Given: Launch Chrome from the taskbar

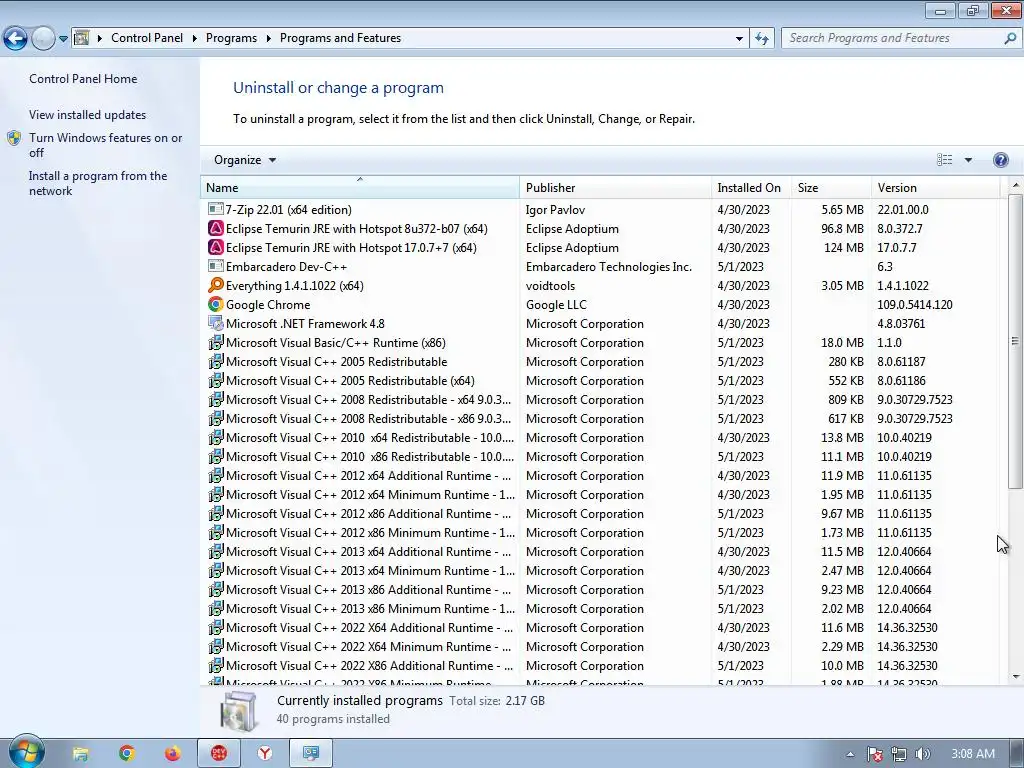Looking at the screenshot, I should pyautogui.click(x=127, y=754).
